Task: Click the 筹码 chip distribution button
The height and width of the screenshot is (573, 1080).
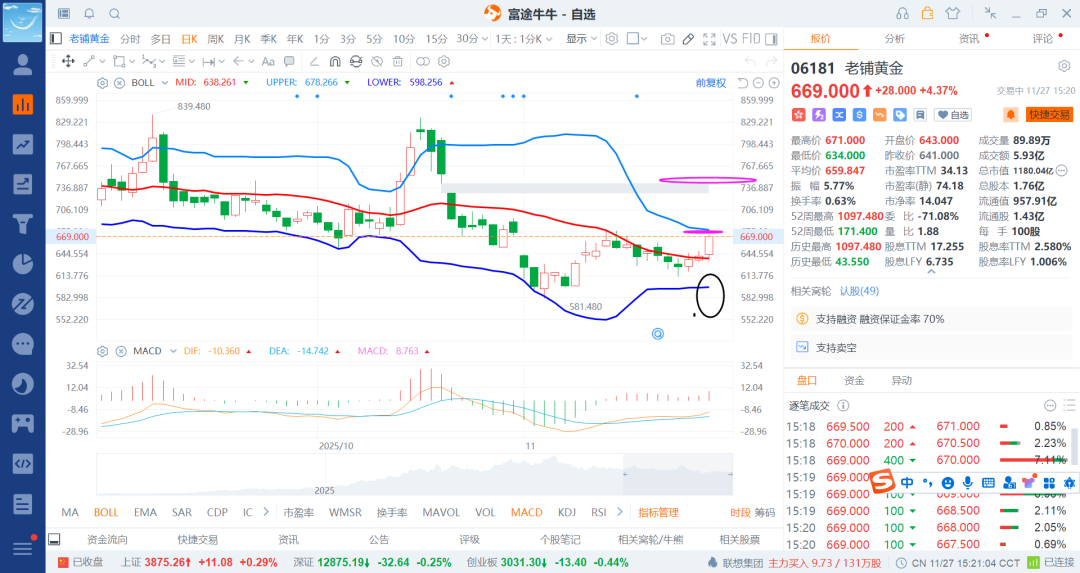Action: point(765,512)
